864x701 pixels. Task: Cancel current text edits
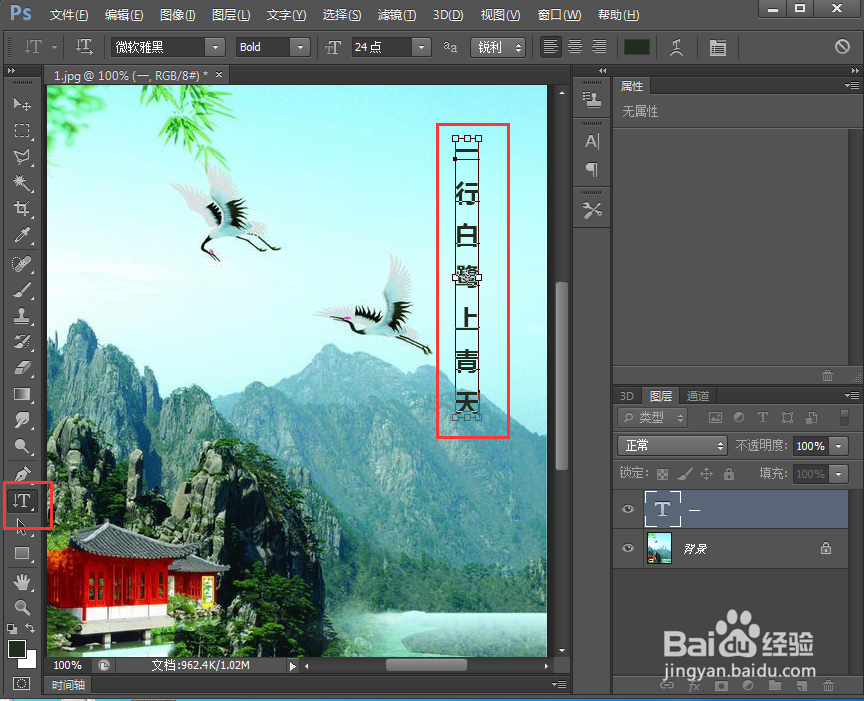coord(842,47)
